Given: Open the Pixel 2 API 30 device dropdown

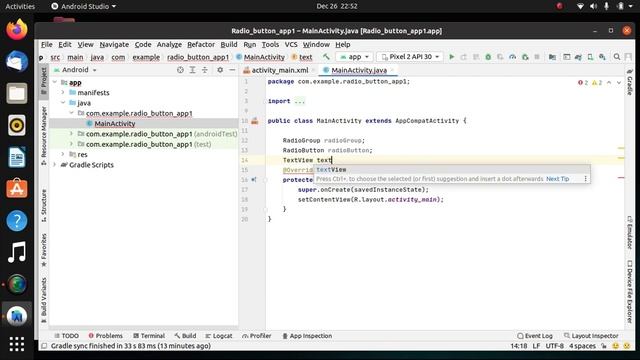Looking at the screenshot, I should [x=410, y=57].
